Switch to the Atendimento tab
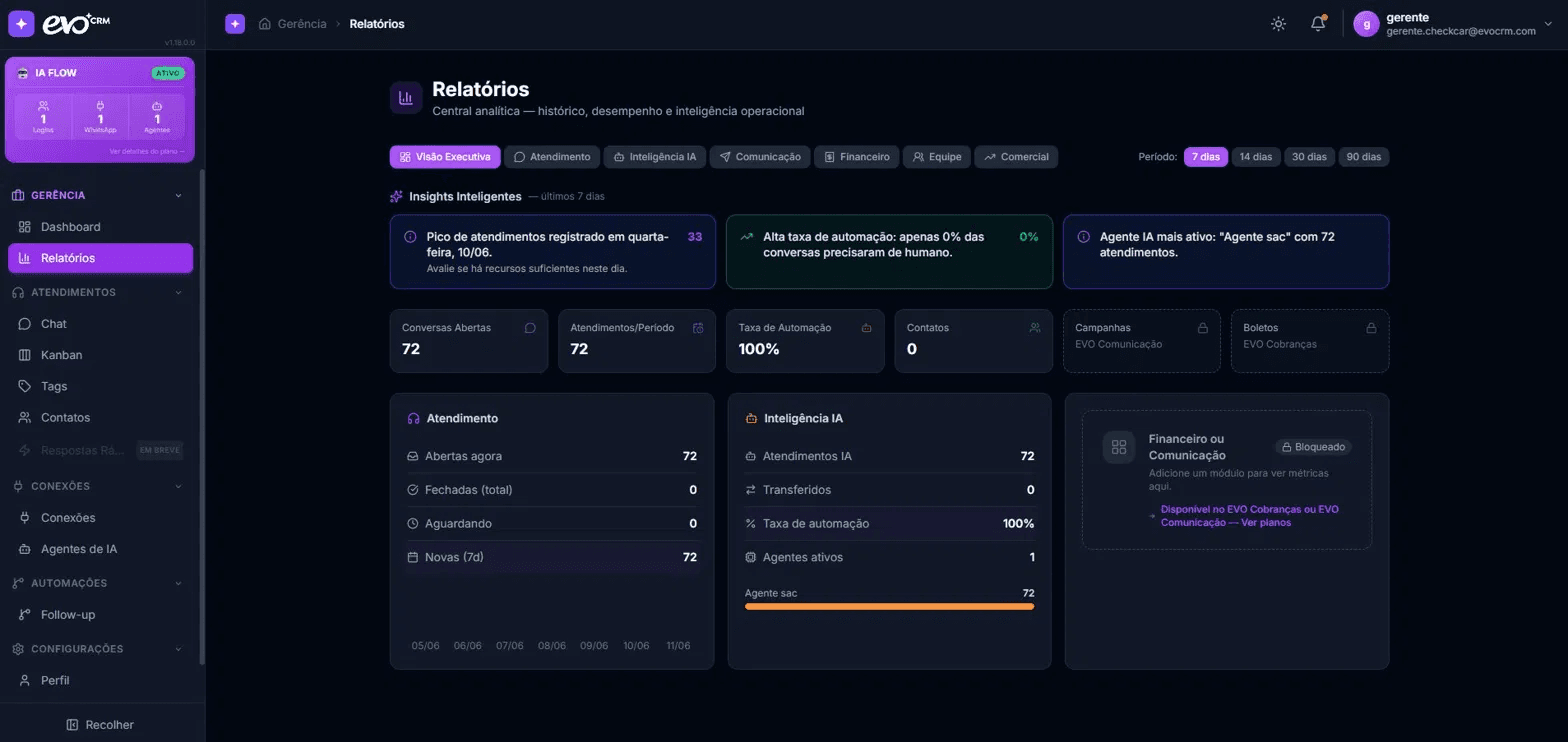 [551, 157]
